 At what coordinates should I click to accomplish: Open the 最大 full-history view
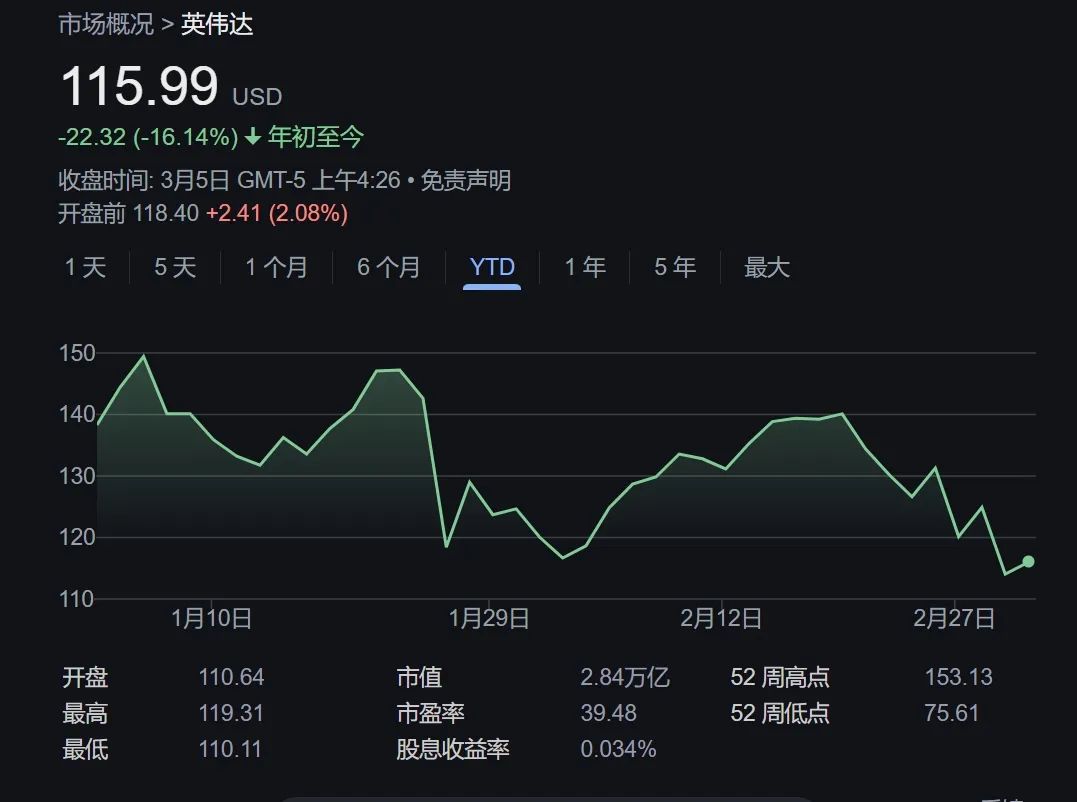pos(765,267)
